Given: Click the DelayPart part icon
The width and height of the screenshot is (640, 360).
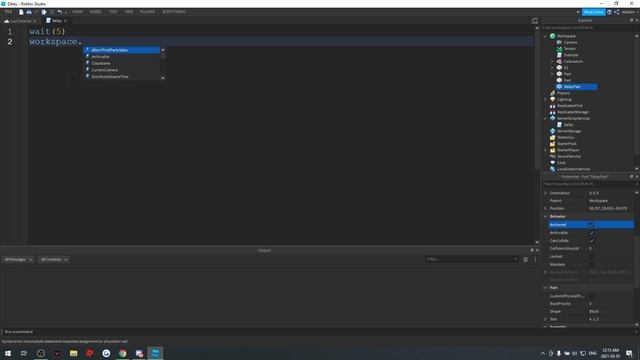Looking at the screenshot, I should point(559,87).
